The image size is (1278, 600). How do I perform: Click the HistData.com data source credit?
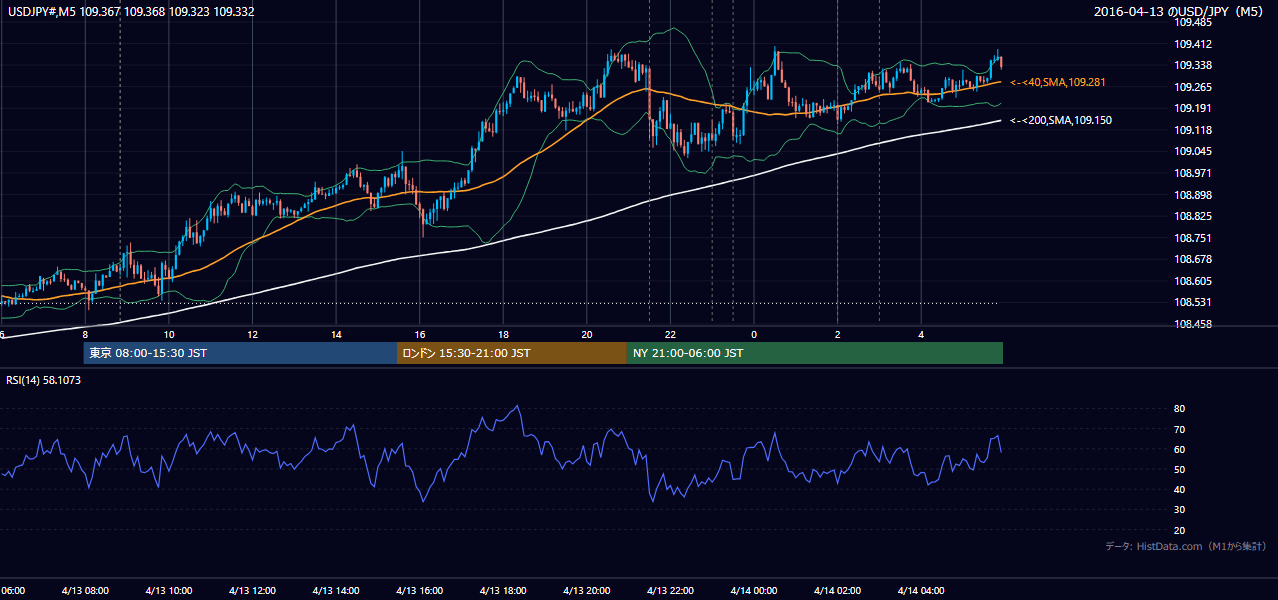click(1186, 546)
